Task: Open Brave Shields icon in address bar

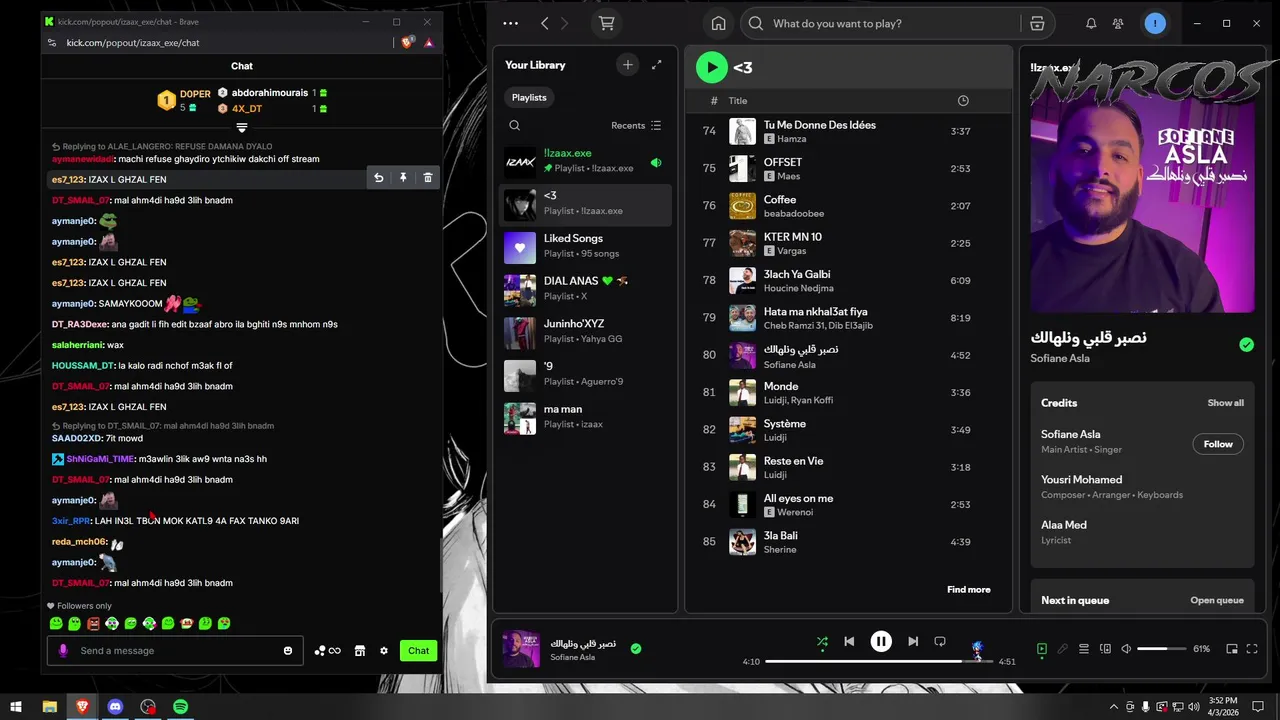Action: 407,43
